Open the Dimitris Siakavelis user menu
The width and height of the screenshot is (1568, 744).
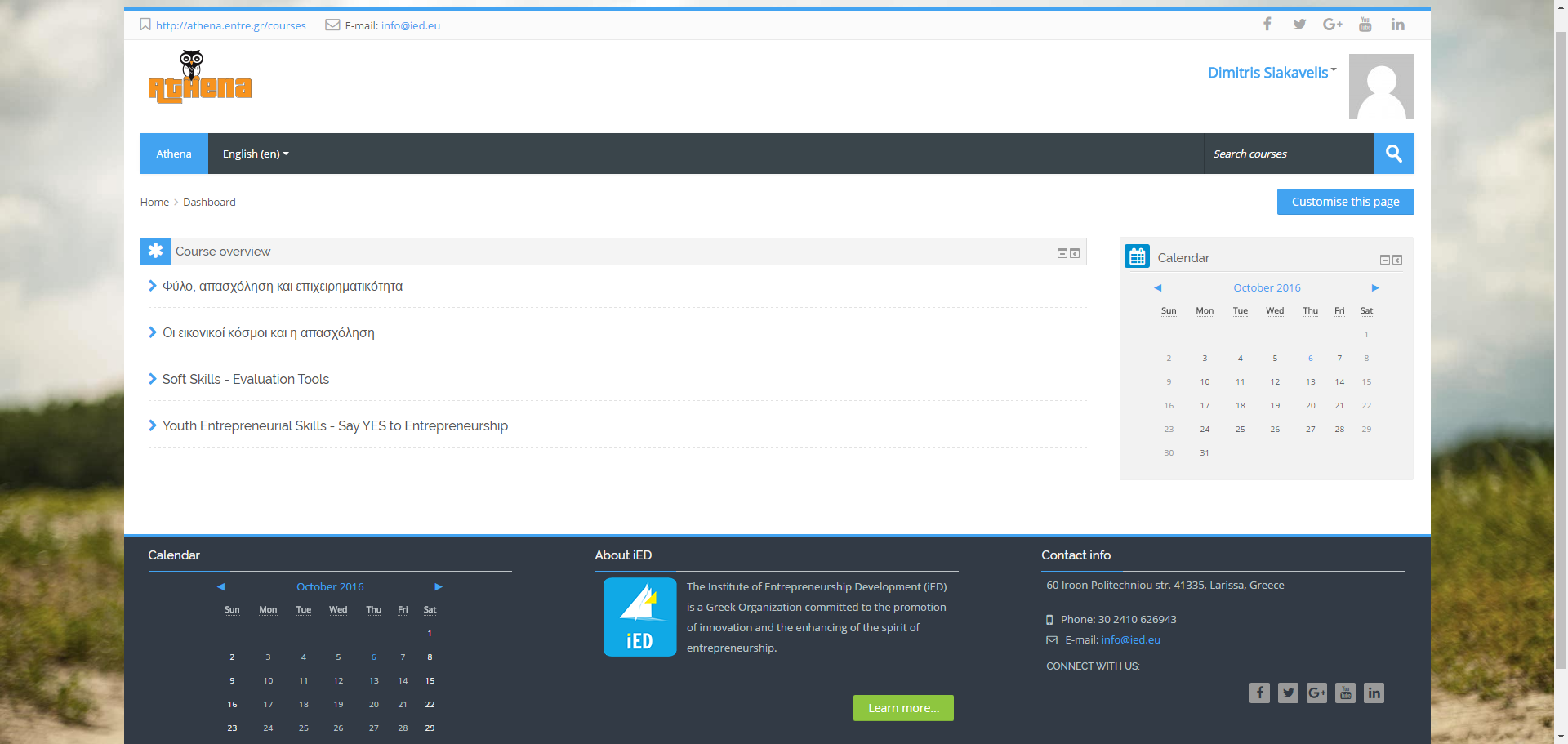pos(1272,73)
